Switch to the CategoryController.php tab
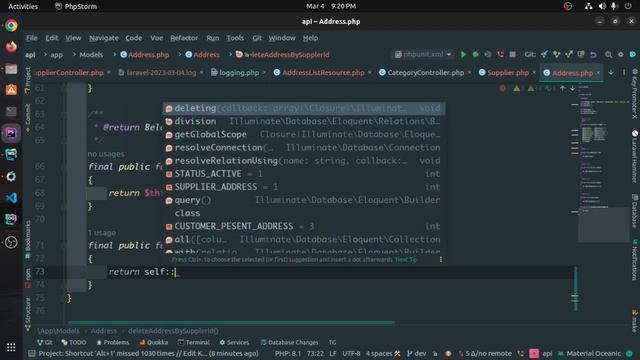The image size is (640, 360). click(425, 73)
